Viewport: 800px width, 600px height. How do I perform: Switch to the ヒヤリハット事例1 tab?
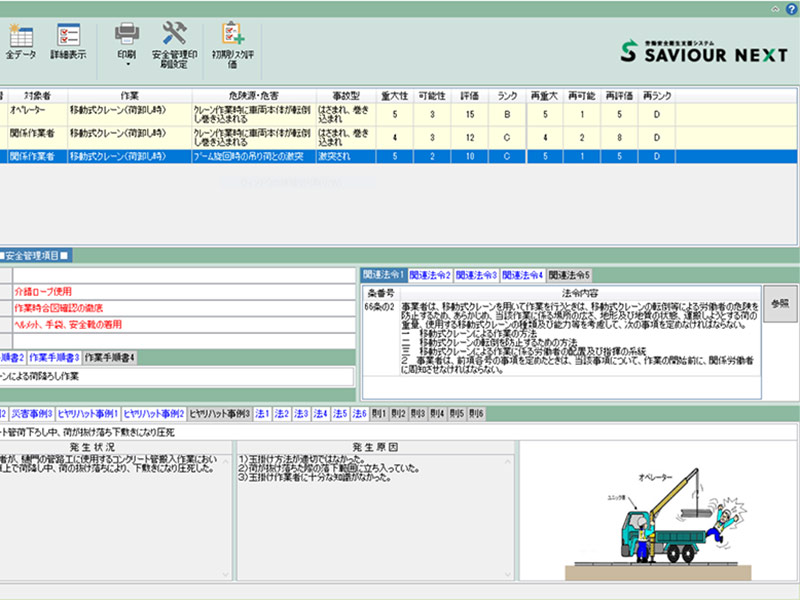[87, 413]
